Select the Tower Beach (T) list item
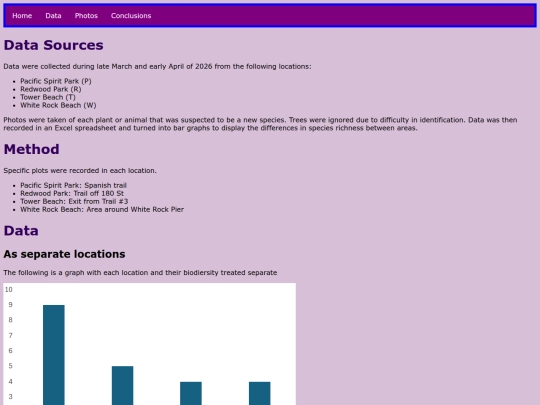Image resolution: width=540 pixels, height=405 pixels. point(48,97)
